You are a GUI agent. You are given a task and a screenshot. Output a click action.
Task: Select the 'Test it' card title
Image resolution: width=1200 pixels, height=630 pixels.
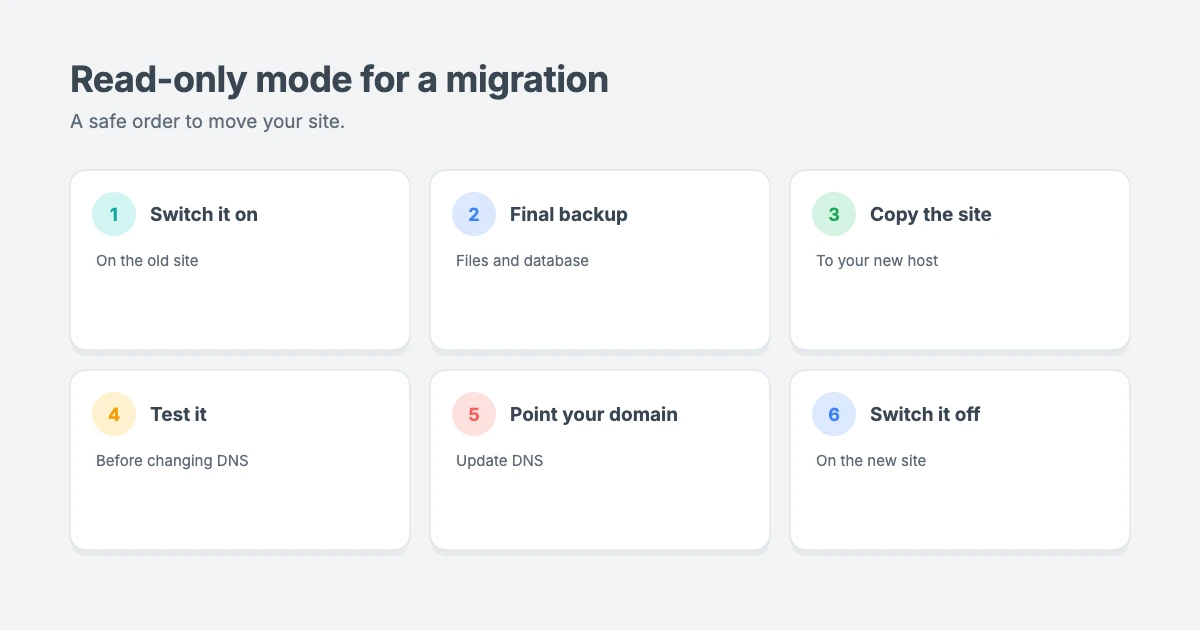coord(178,414)
